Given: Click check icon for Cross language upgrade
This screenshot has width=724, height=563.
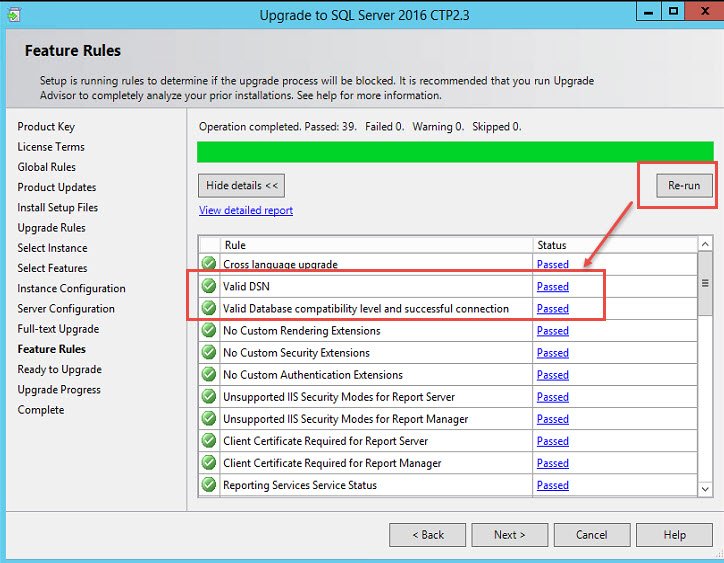Looking at the screenshot, I should (209, 263).
